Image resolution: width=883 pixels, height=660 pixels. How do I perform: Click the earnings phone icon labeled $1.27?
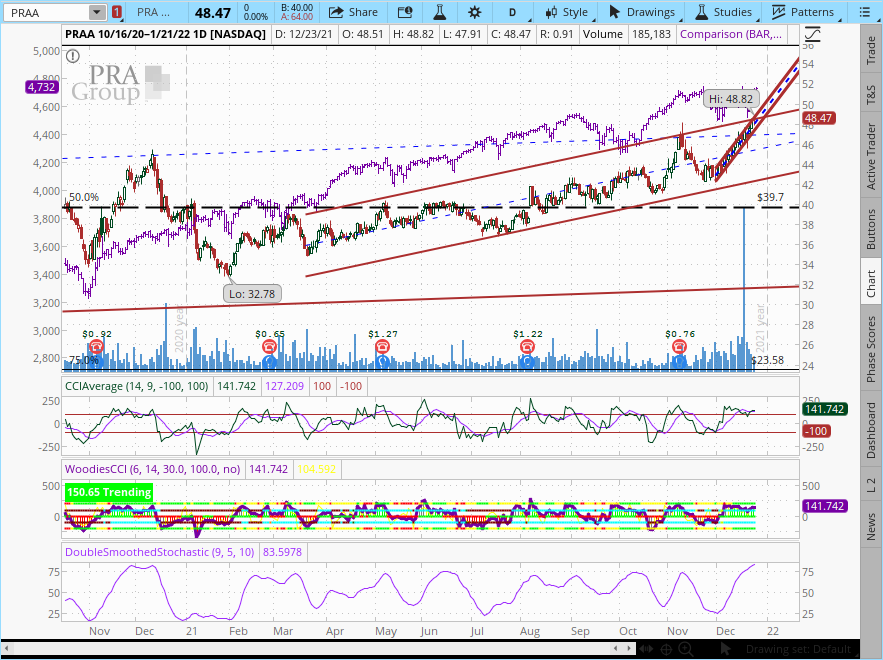[x=382, y=347]
